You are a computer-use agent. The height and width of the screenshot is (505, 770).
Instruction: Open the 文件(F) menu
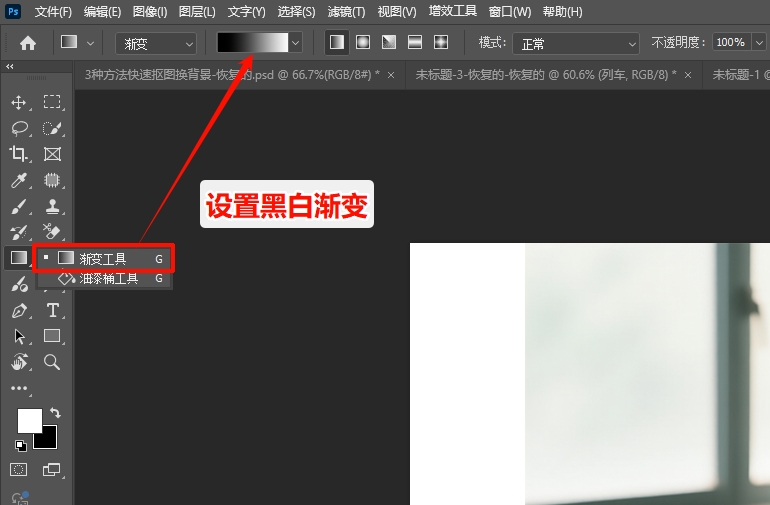pyautogui.click(x=54, y=11)
